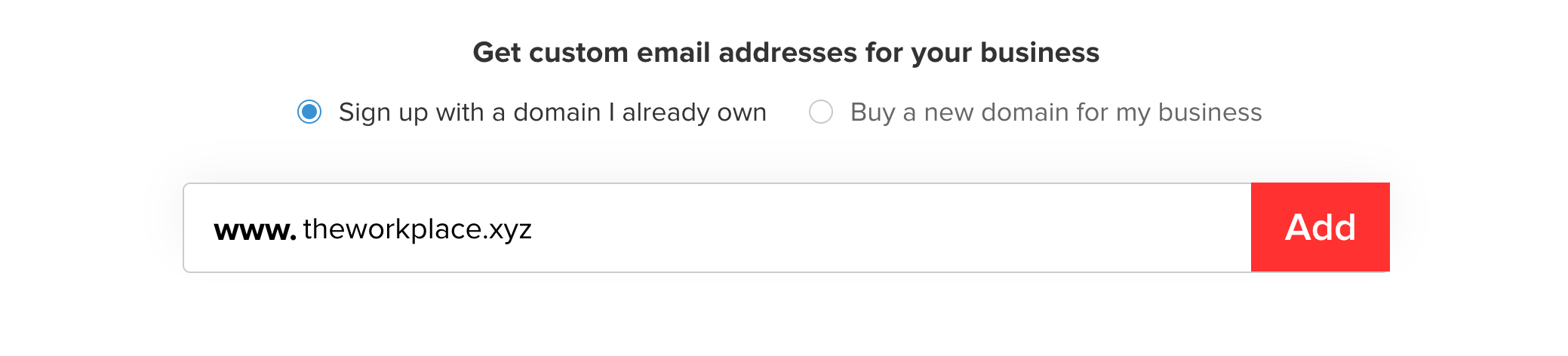Click the 'theworkplace.xyz' text in the field

coord(417,229)
